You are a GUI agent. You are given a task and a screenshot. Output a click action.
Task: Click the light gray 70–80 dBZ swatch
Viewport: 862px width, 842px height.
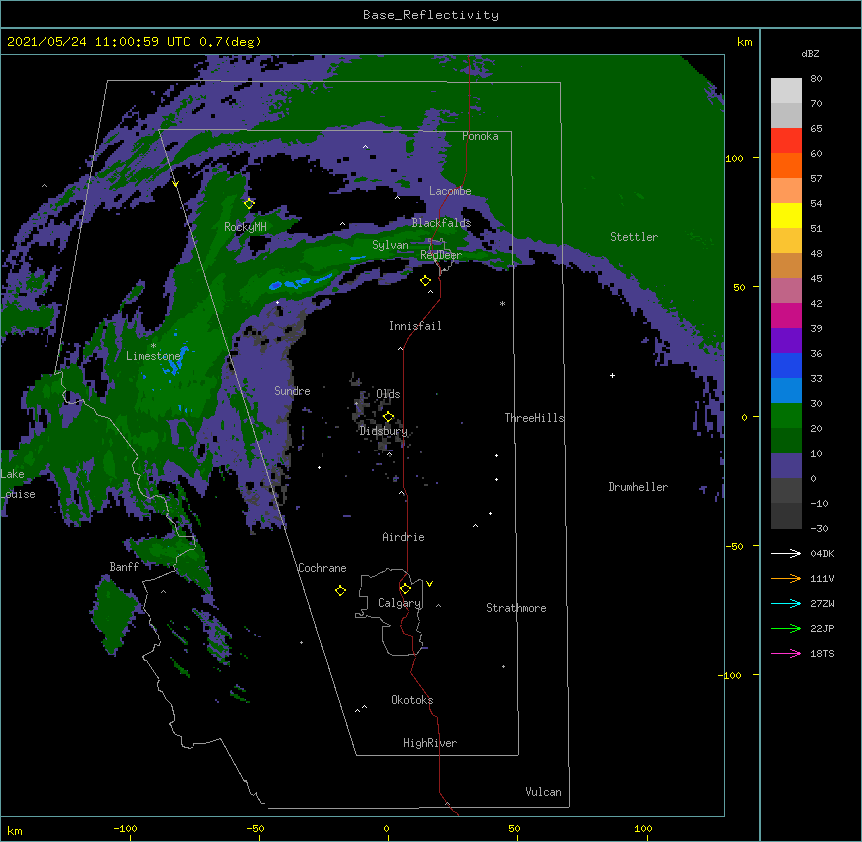click(786, 91)
